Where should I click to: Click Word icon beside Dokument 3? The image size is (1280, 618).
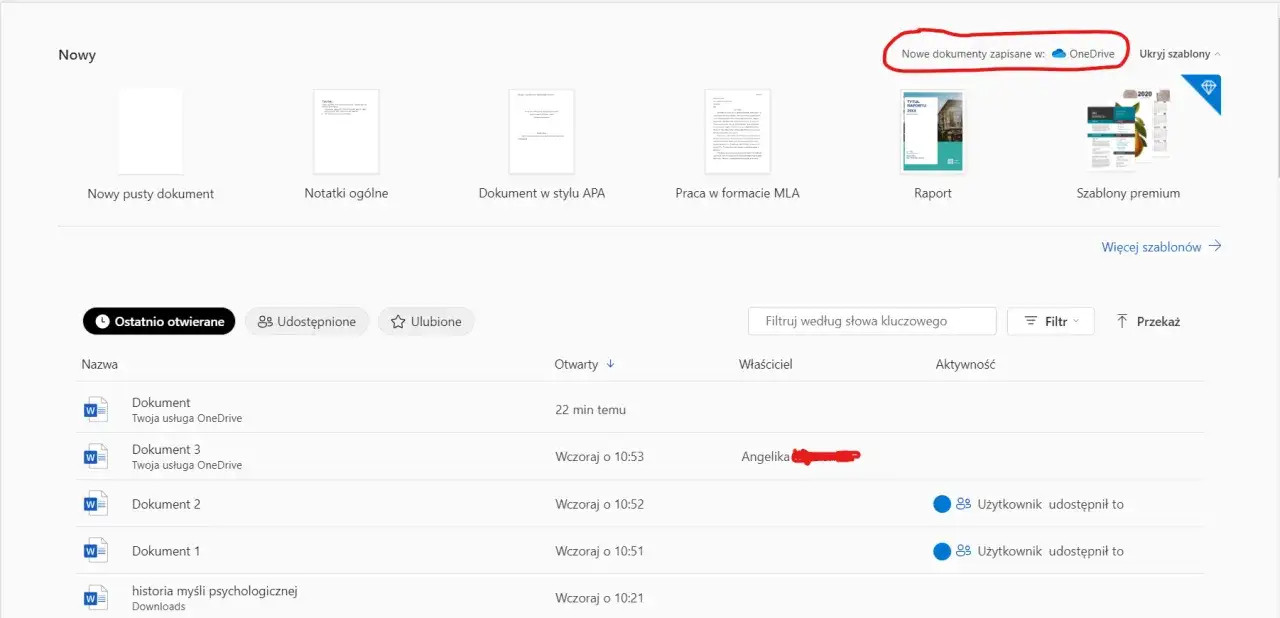(95, 457)
